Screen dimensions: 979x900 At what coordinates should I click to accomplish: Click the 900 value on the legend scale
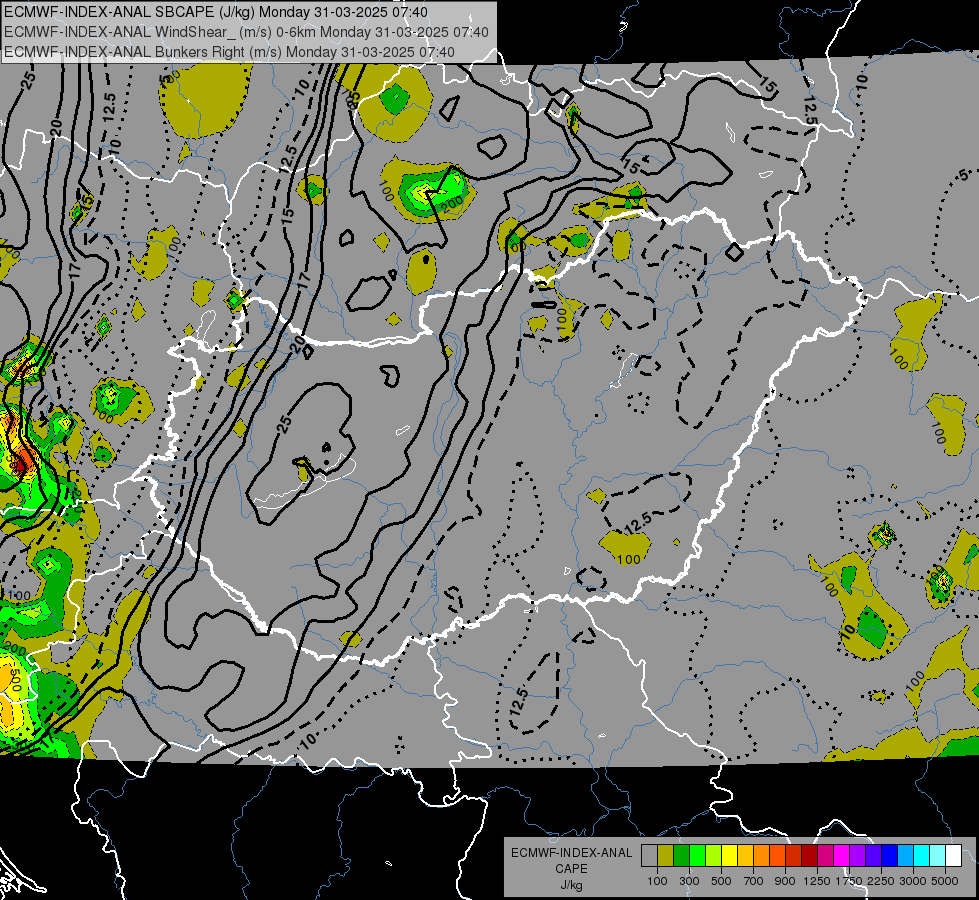(785, 881)
